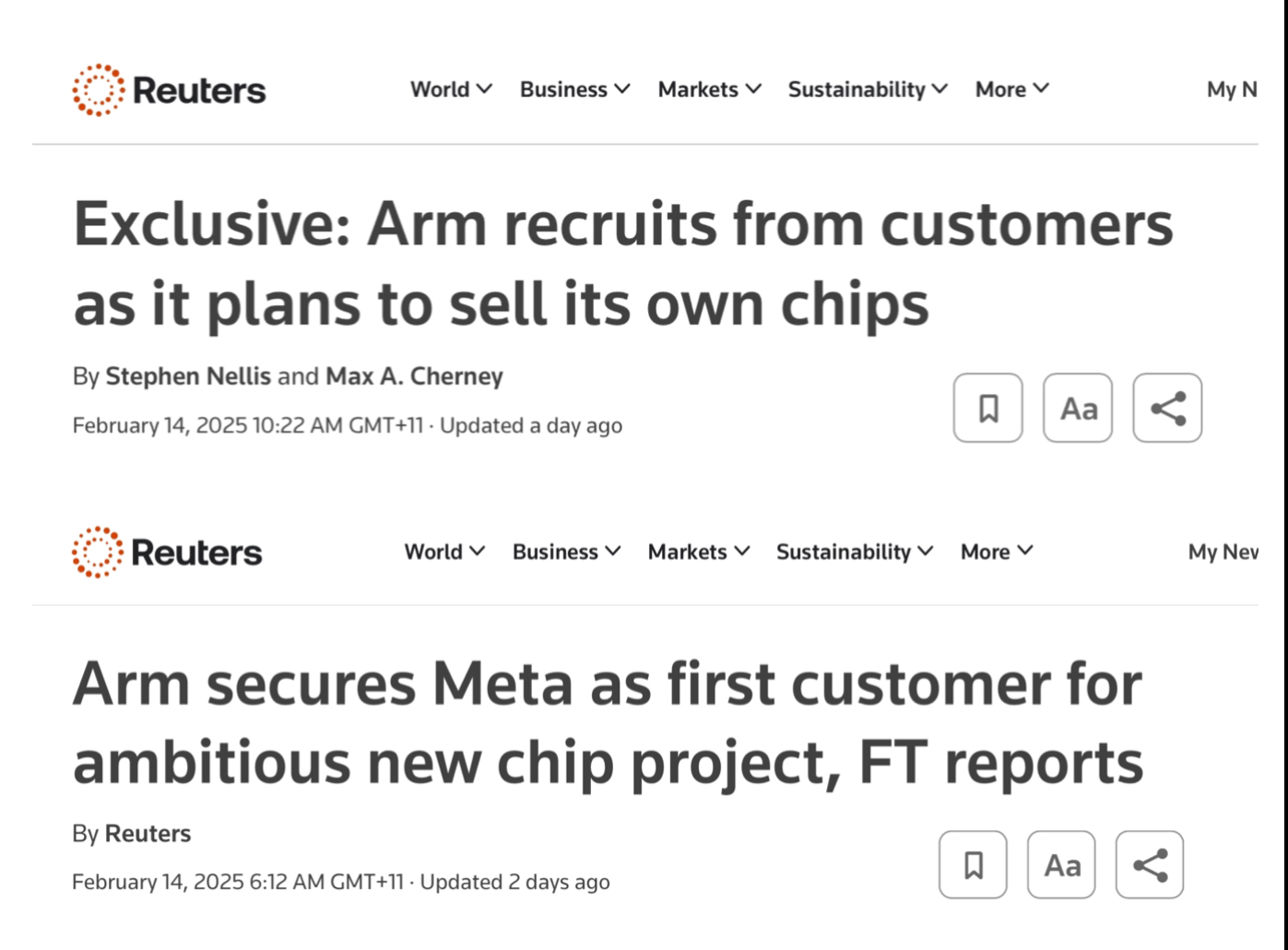
Task: Share the Arm secures Meta article
Action: coord(1150,865)
